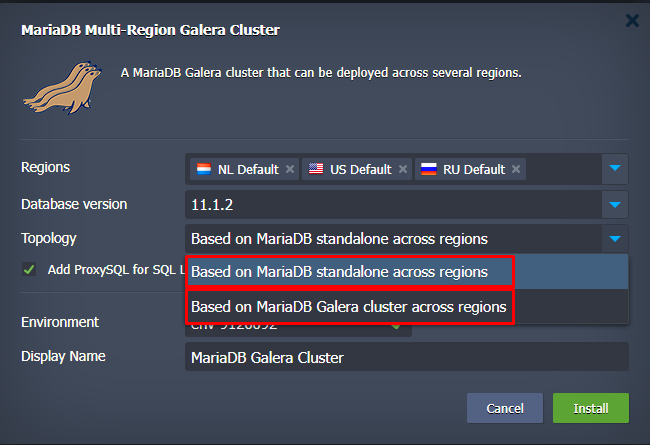Click the Topology selection field
Image resolution: width=650 pixels, height=445 pixels.
(x=392, y=239)
